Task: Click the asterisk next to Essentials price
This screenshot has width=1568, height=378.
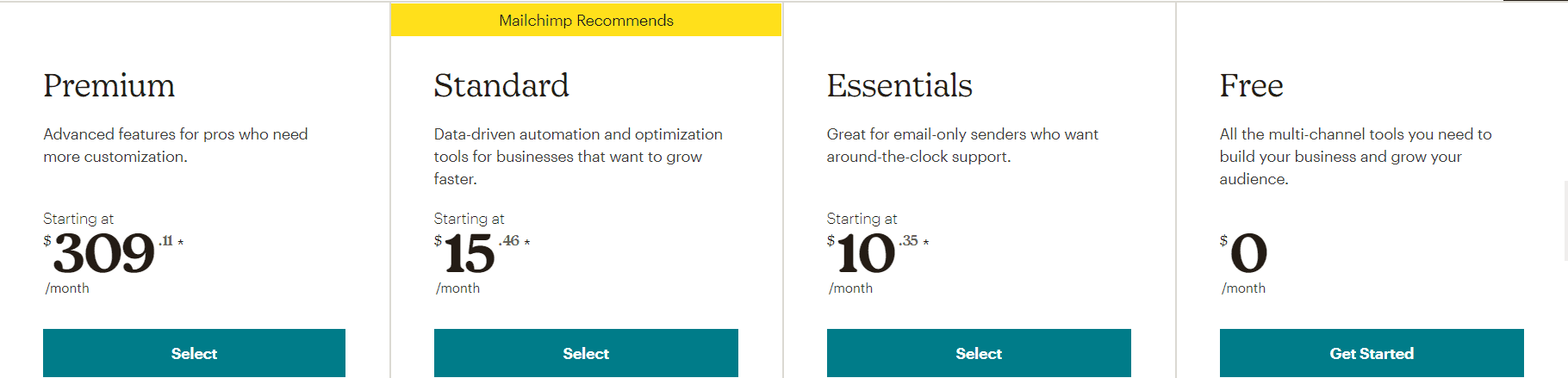Action: pos(926,243)
